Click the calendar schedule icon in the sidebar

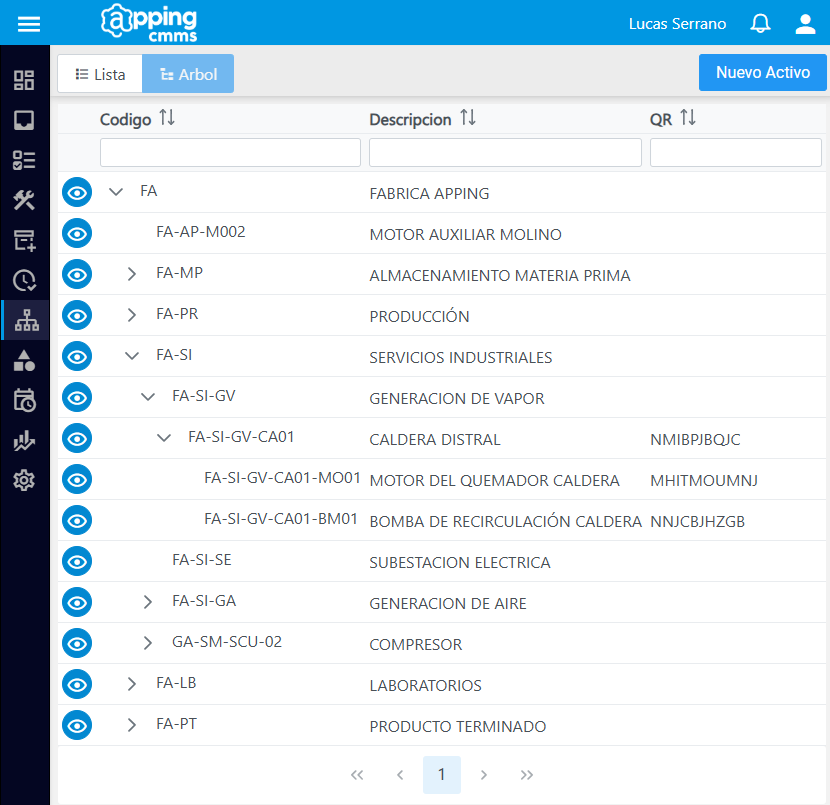coord(24,398)
